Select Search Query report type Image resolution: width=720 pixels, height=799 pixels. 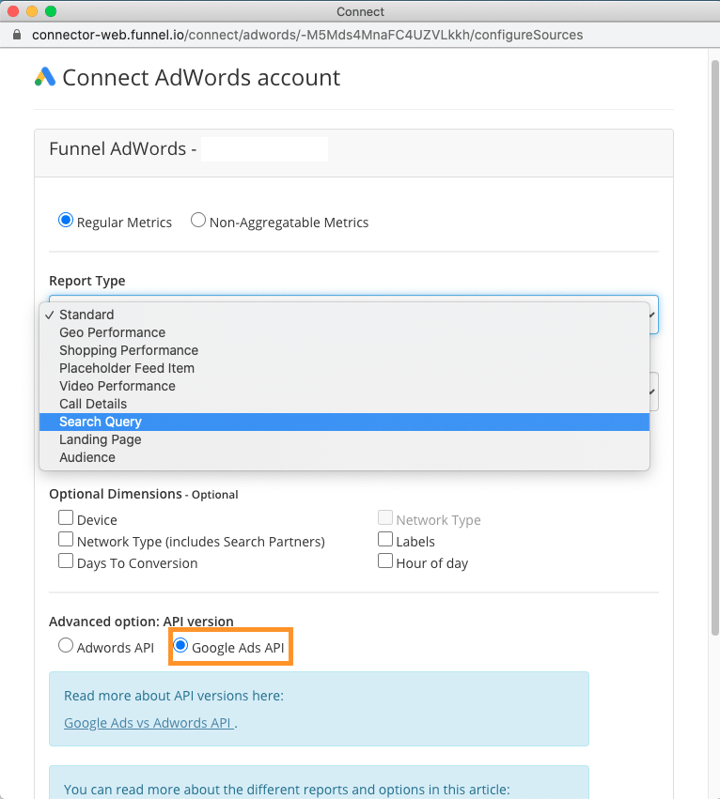click(344, 422)
